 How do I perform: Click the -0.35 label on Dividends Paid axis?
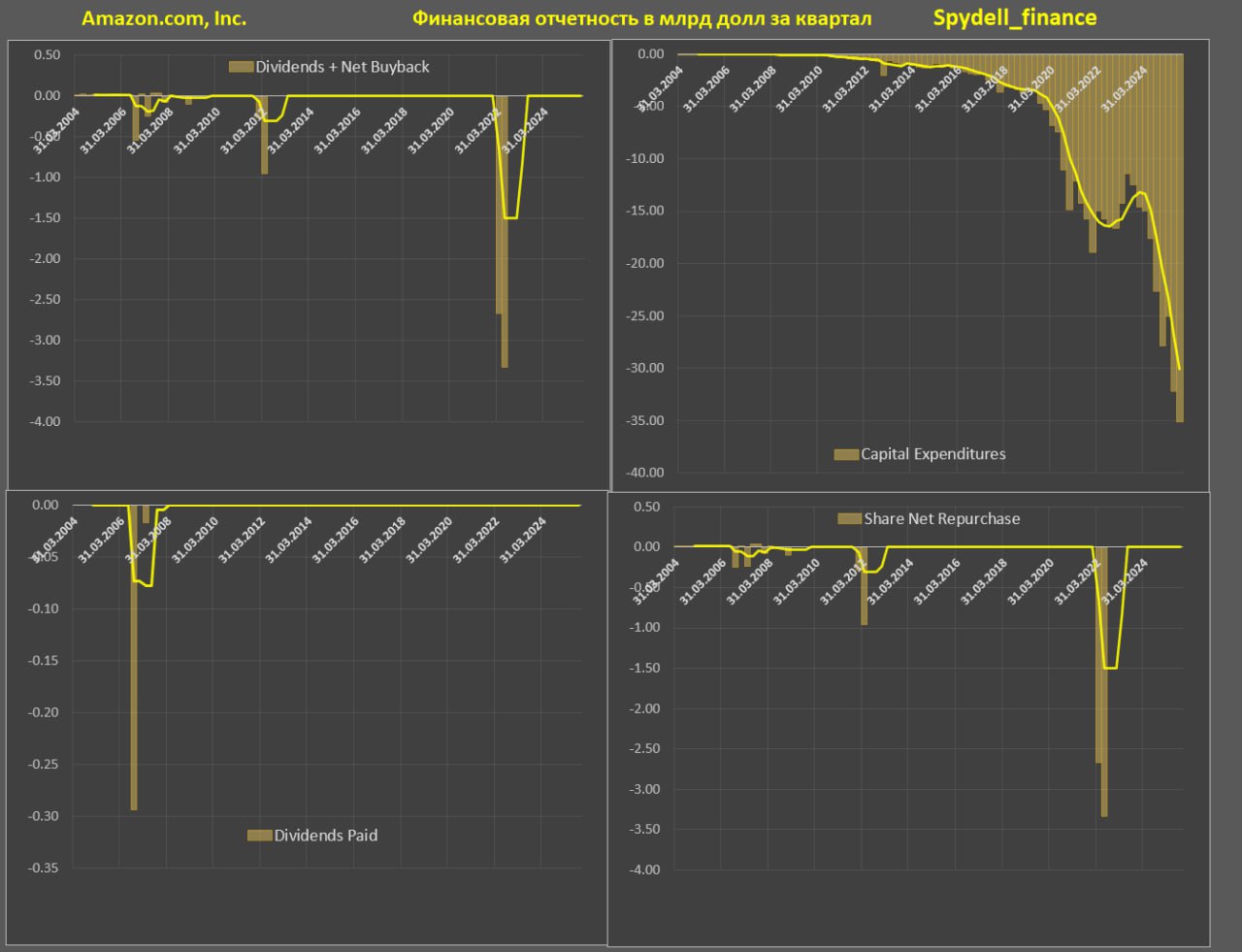coord(44,869)
